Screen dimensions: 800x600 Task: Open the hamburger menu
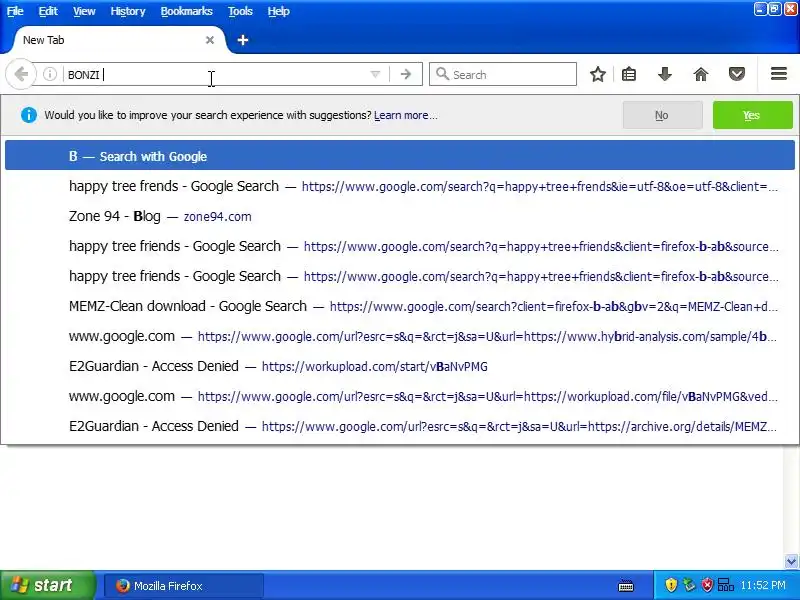click(x=779, y=74)
